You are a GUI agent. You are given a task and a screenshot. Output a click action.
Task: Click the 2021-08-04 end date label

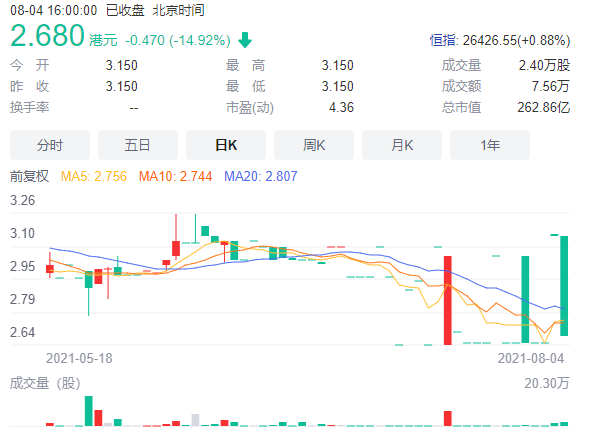click(x=531, y=358)
